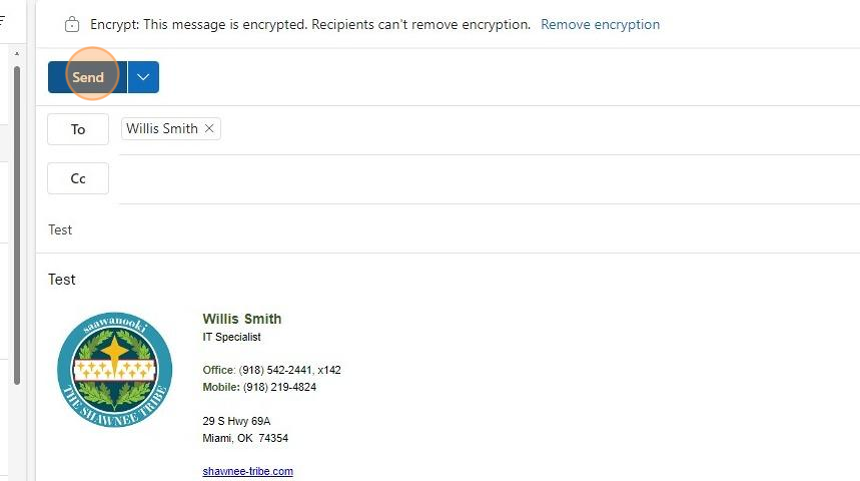Image resolution: width=860 pixels, height=481 pixels.
Task: Select the Willis Smith recipient chip
Action: 161,129
